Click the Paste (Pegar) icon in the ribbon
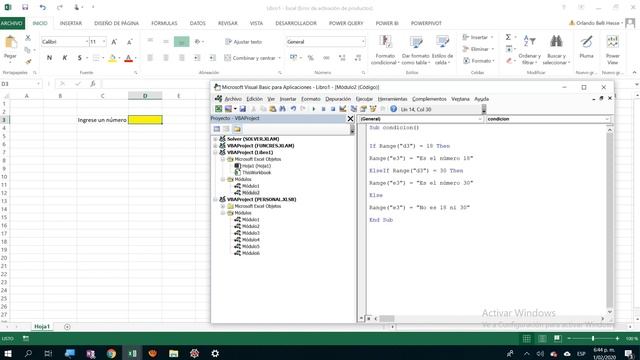The width and height of the screenshot is (640, 360). 10,42
